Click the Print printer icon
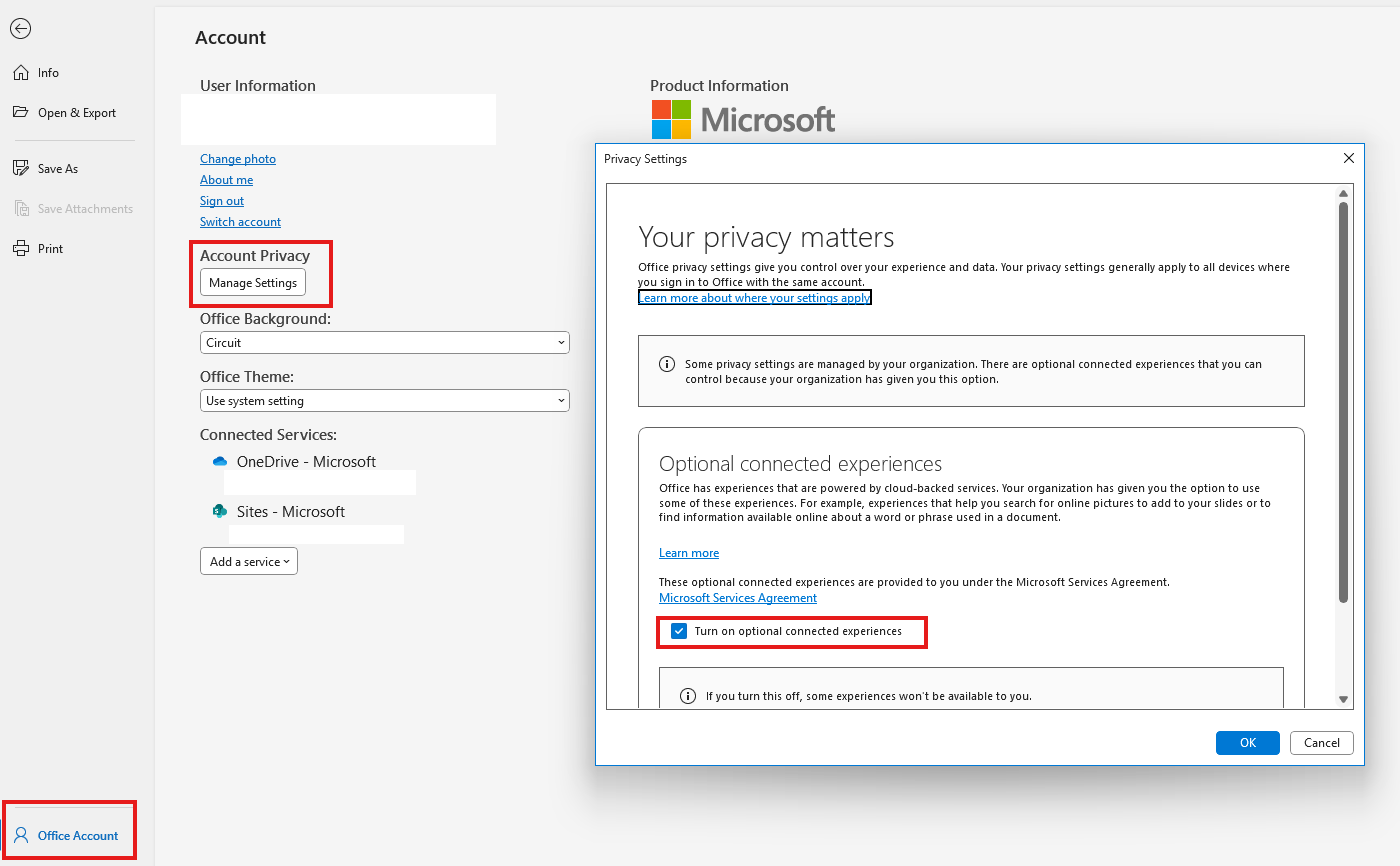Image resolution: width=1400 pixels, height=866 pixels. click(20, 249)
